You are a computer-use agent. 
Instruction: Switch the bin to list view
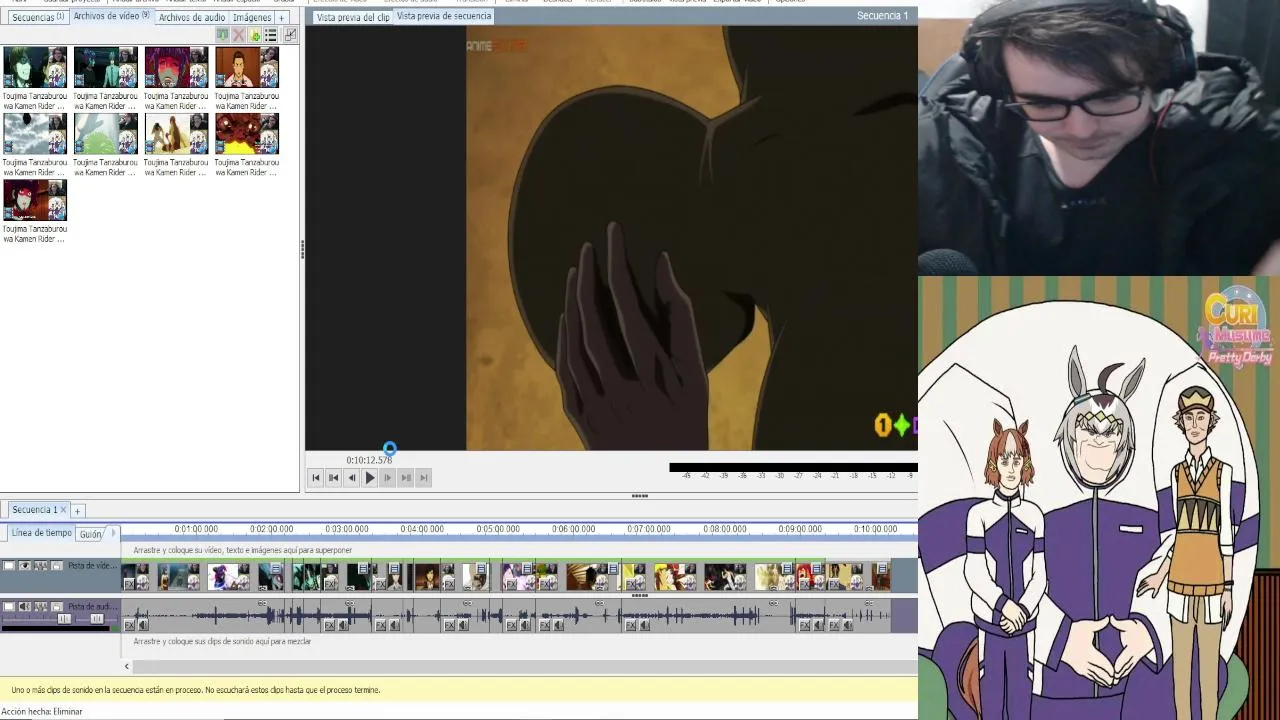point(271,35)
